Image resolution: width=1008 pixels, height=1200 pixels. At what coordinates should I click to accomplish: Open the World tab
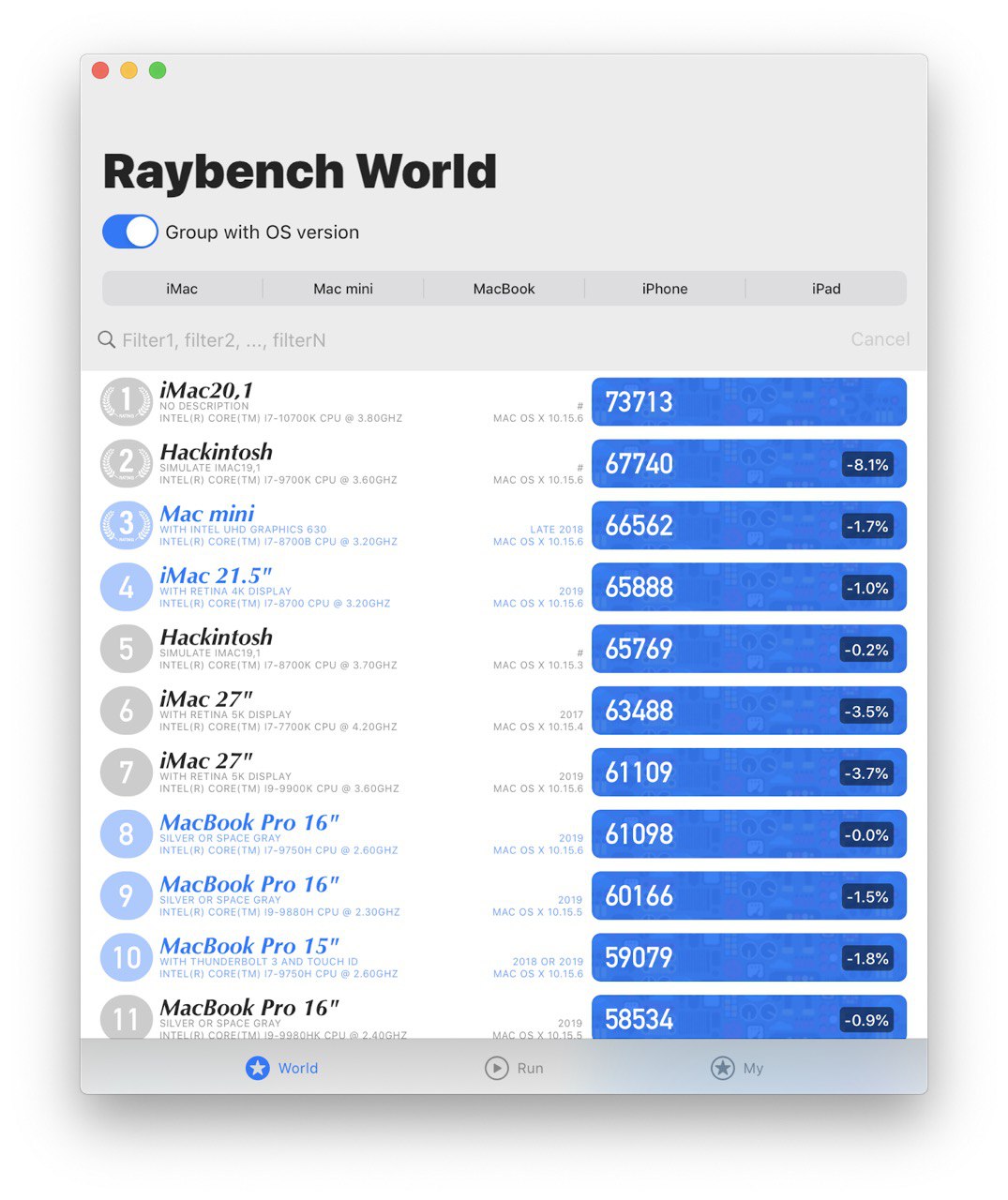point(281,1068)
